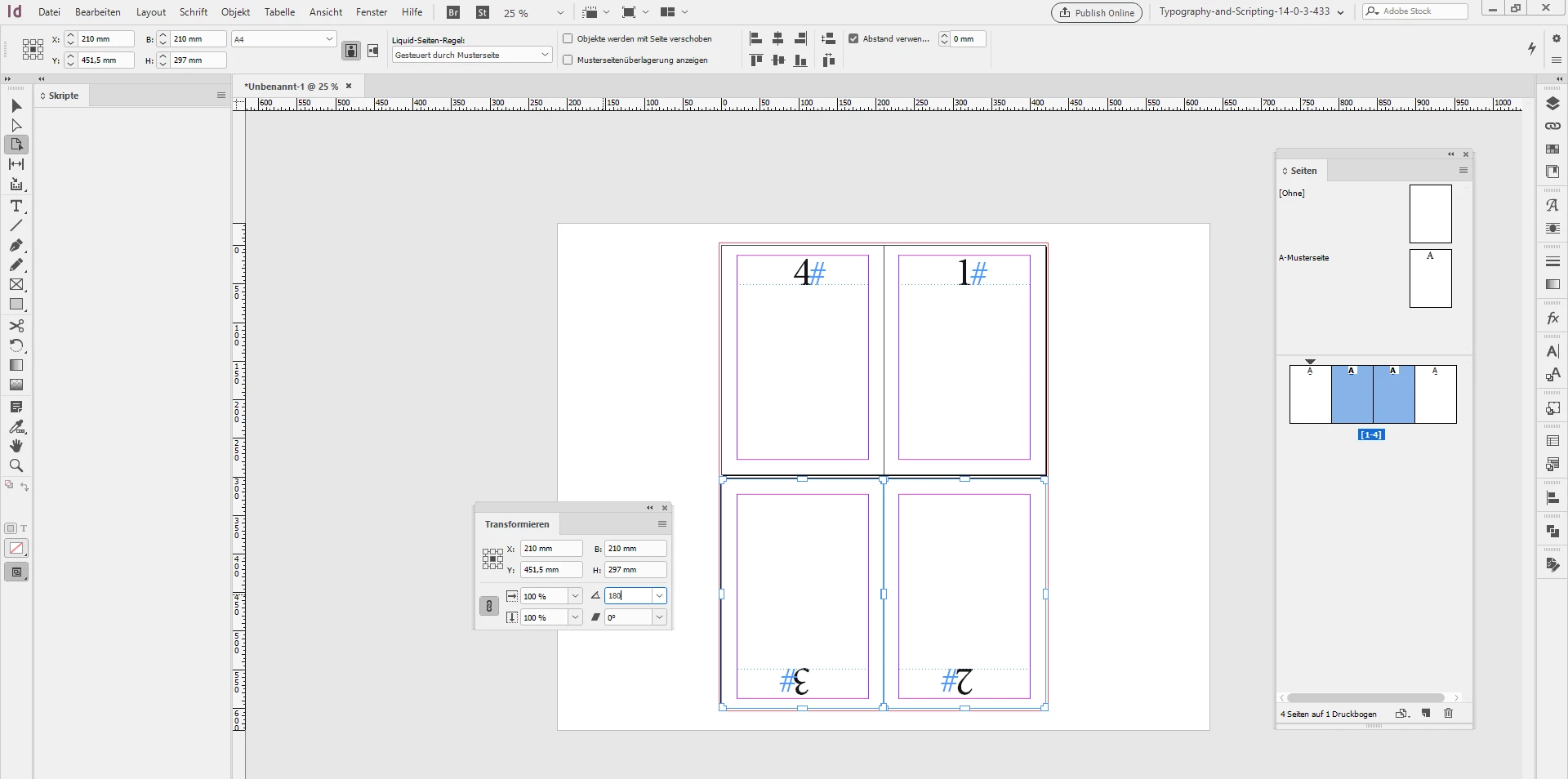Select the Page tool

(16, 145)
